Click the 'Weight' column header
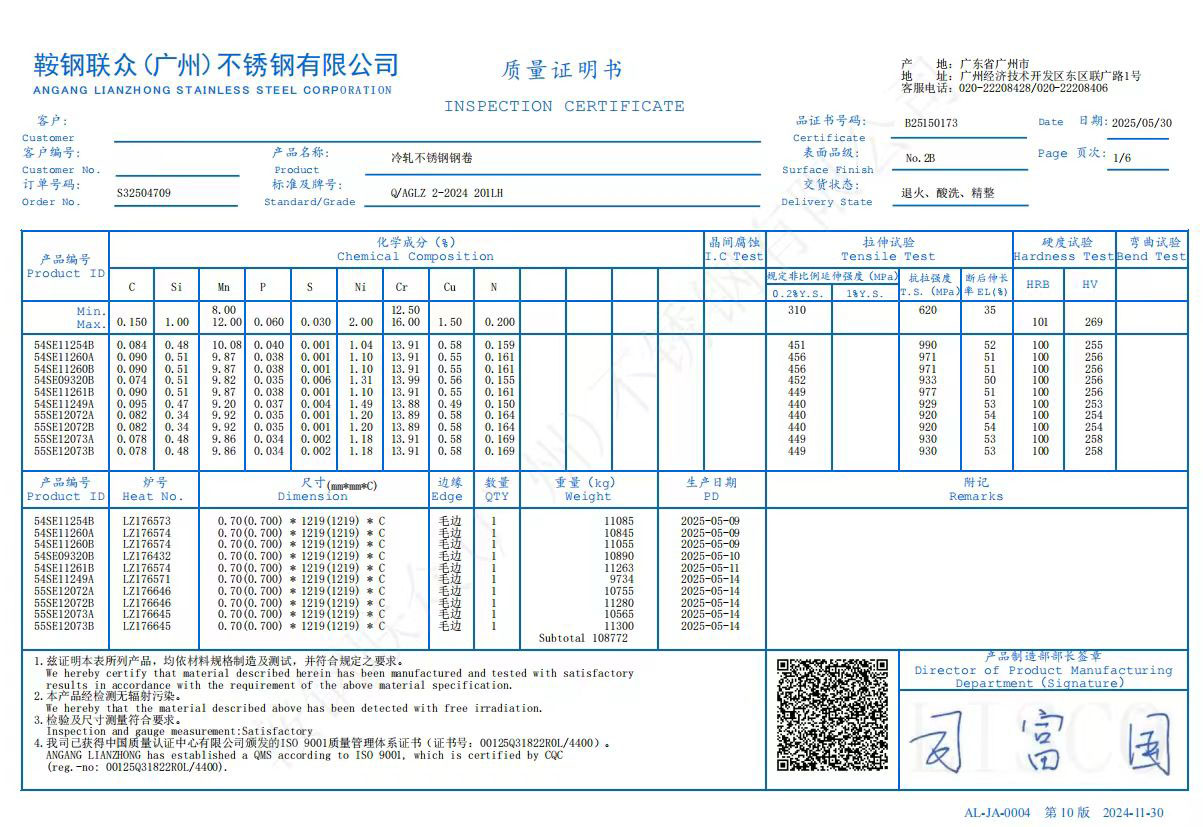 click(588, 497)
